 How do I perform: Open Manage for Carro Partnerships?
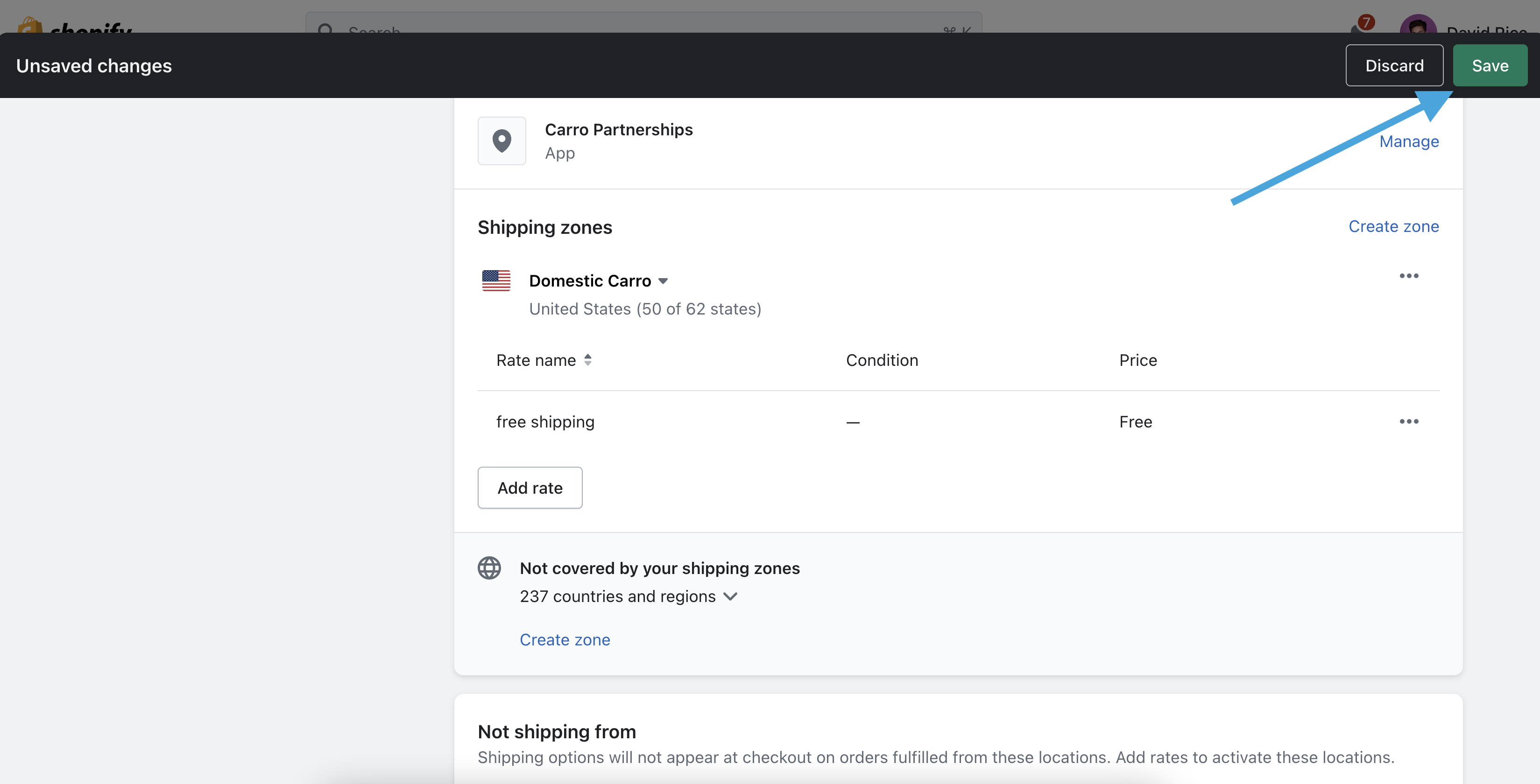pos(1408,141)
